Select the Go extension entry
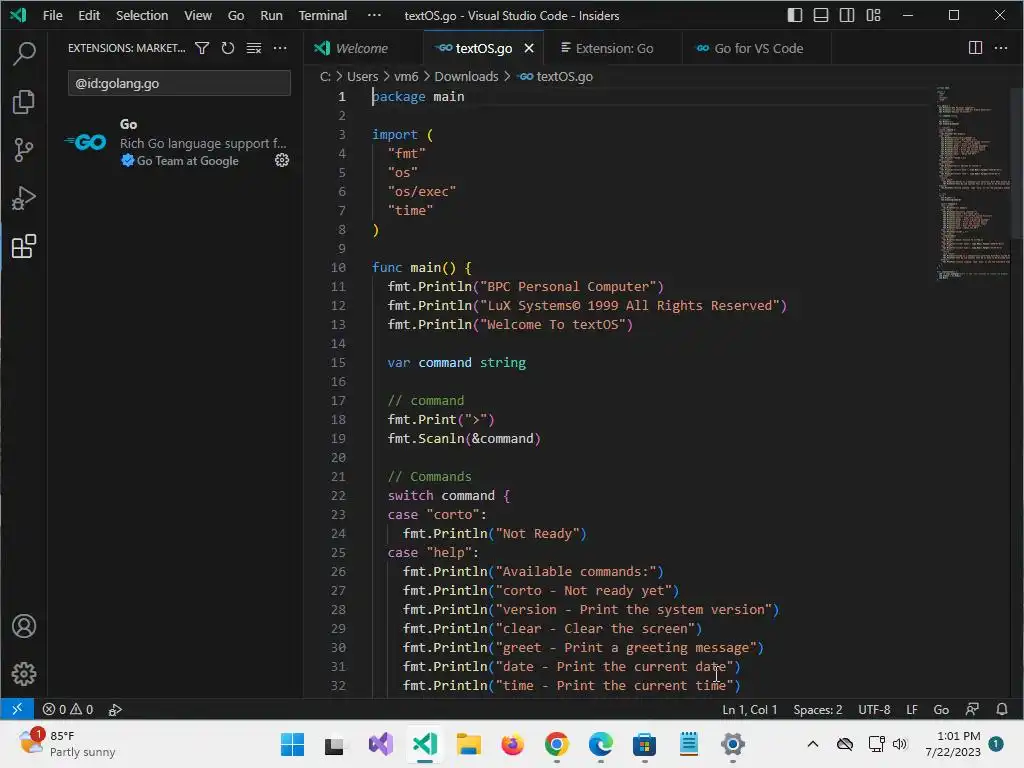Screen dimensions: 1024x768 [x=176, y=142]
